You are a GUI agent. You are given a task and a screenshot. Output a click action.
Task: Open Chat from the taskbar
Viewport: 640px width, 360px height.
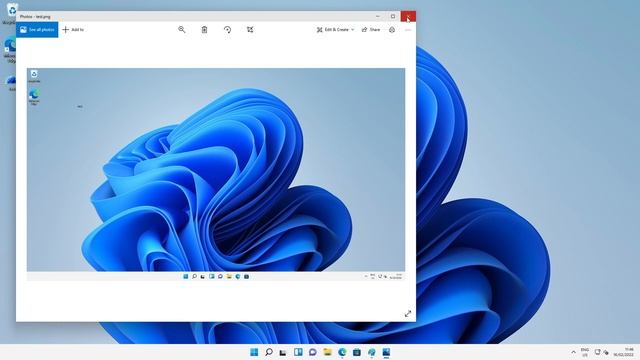pos(313,352)
